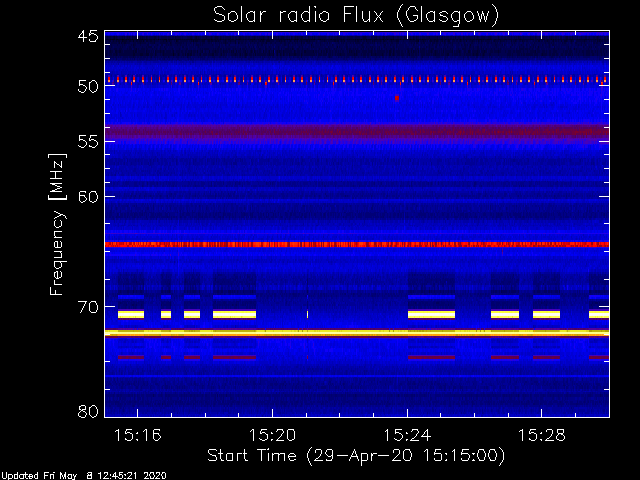Click the 15:28 time tick label
Screen dimensions: 640x480
click(x=542, y=436)
